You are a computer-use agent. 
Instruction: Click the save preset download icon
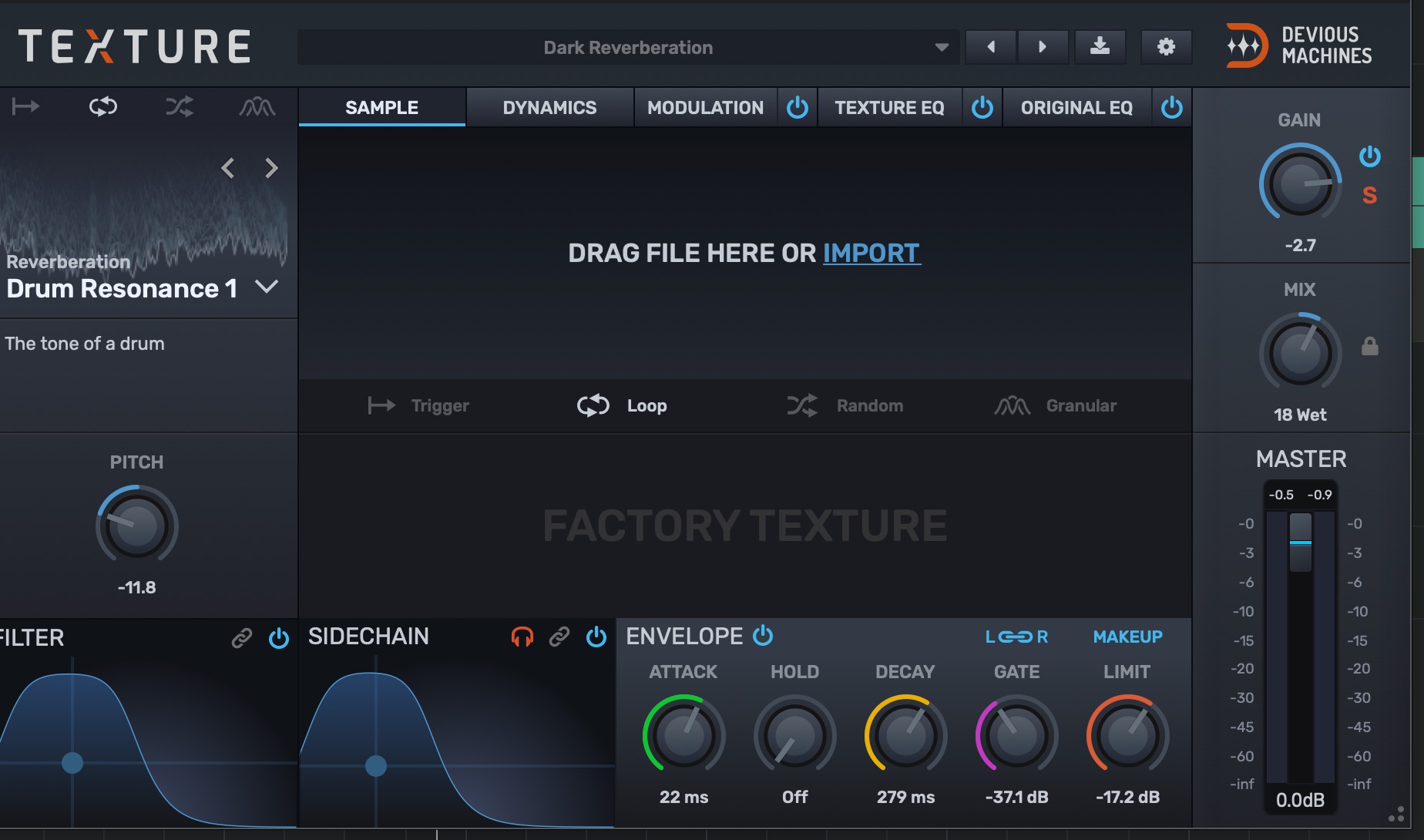pyautogui.click(x=1100, y=47)
